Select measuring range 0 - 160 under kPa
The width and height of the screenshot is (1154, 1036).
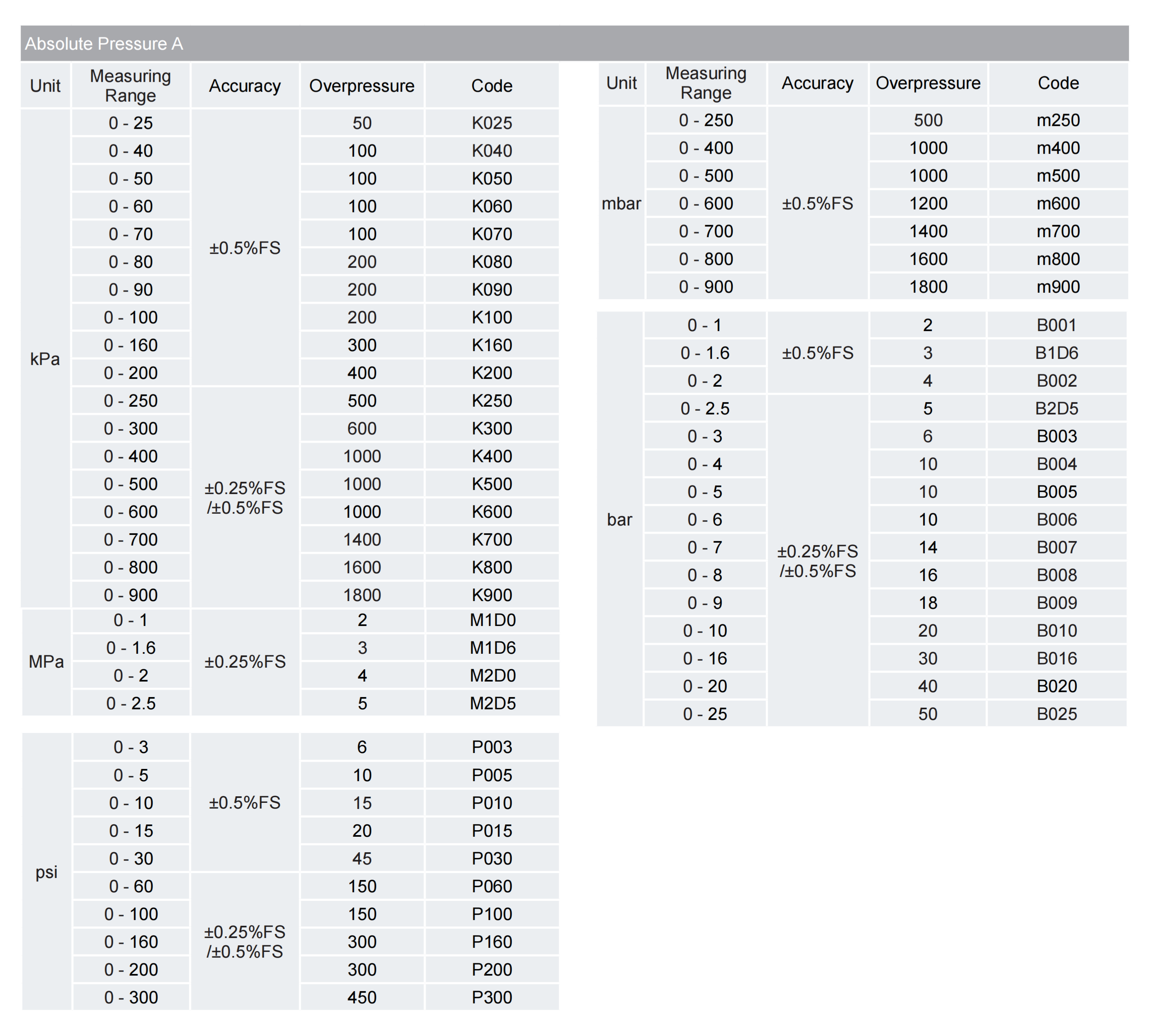point(130,345)
